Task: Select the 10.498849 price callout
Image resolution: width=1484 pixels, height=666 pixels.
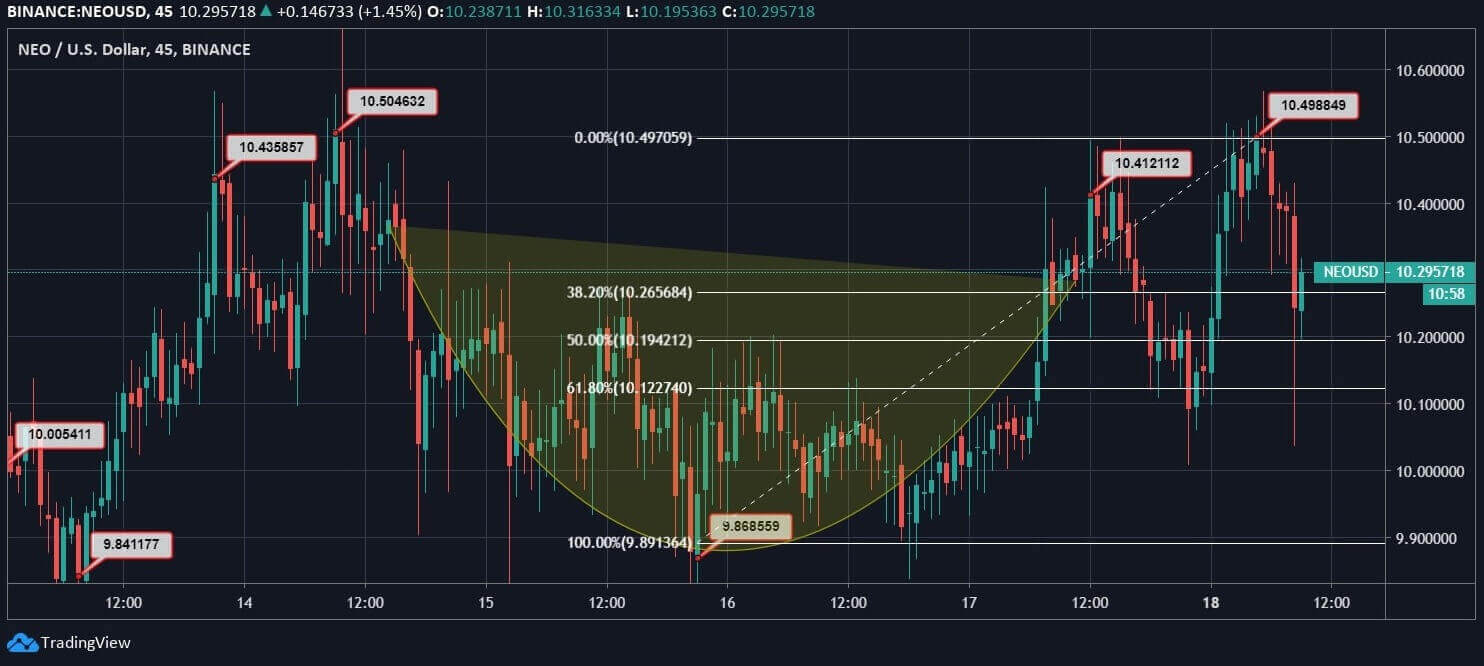Action: (x=1313, y=105)
